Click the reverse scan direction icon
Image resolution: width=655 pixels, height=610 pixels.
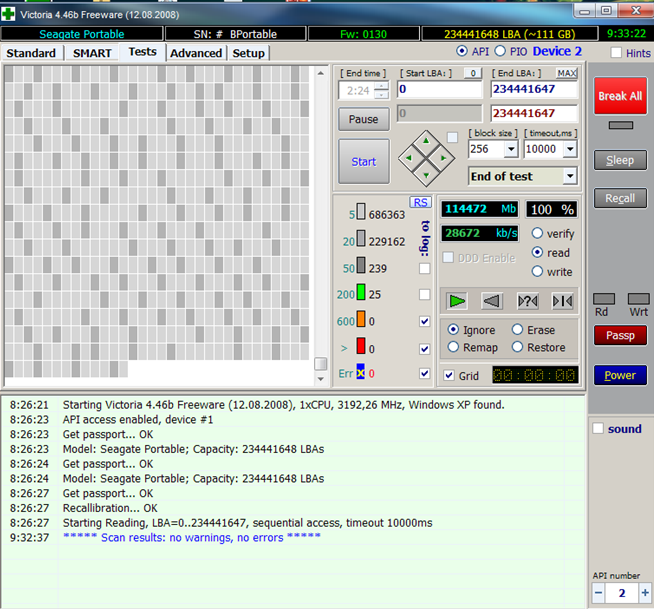click(492, 301)
